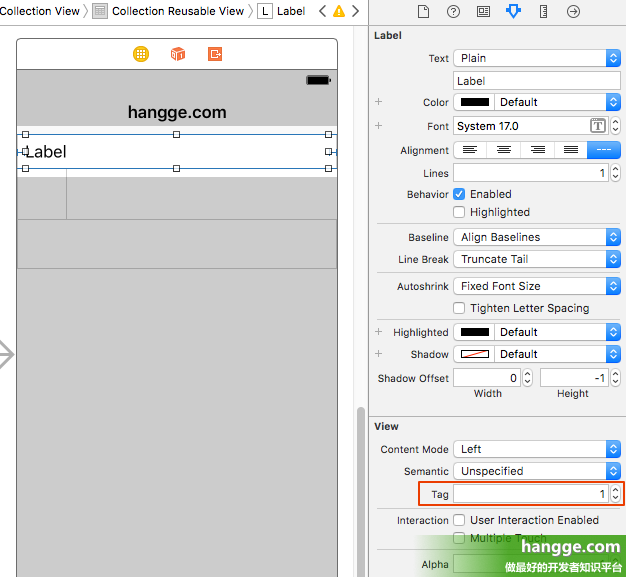Set text alignment to center
The image size is (626, 577).
pyautogui.click(x=503, y=150)
